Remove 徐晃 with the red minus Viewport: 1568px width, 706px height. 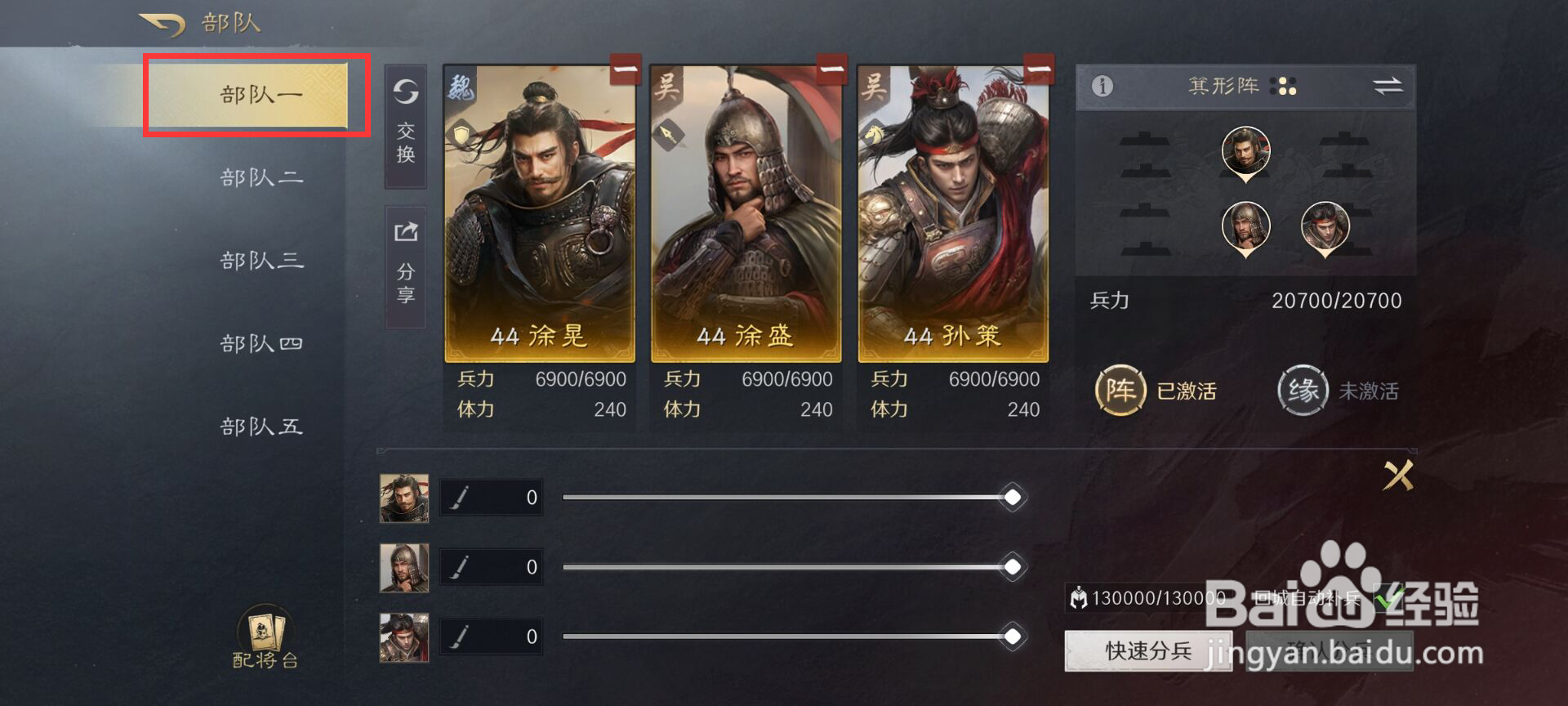click(626, 69)
